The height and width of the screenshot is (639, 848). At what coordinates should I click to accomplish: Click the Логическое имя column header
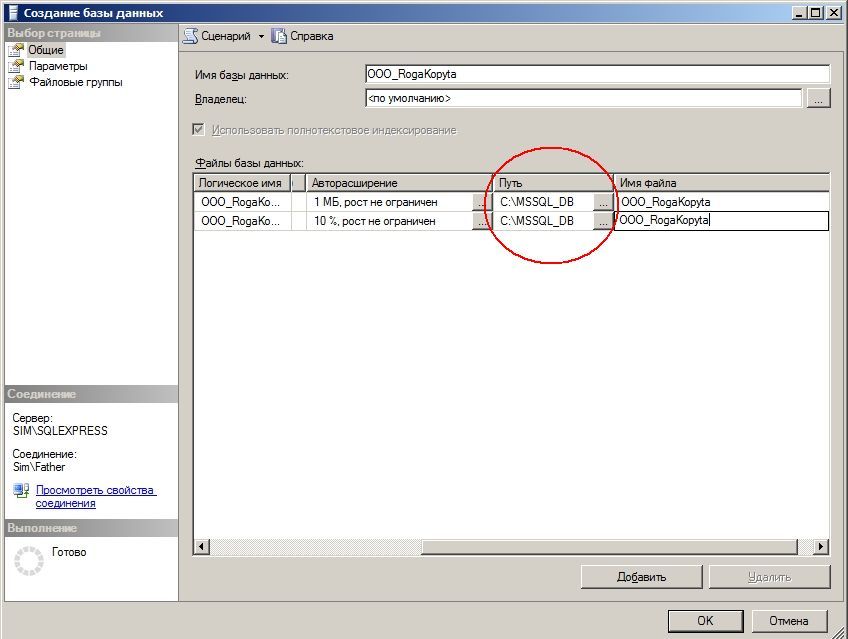pos(242,183)
